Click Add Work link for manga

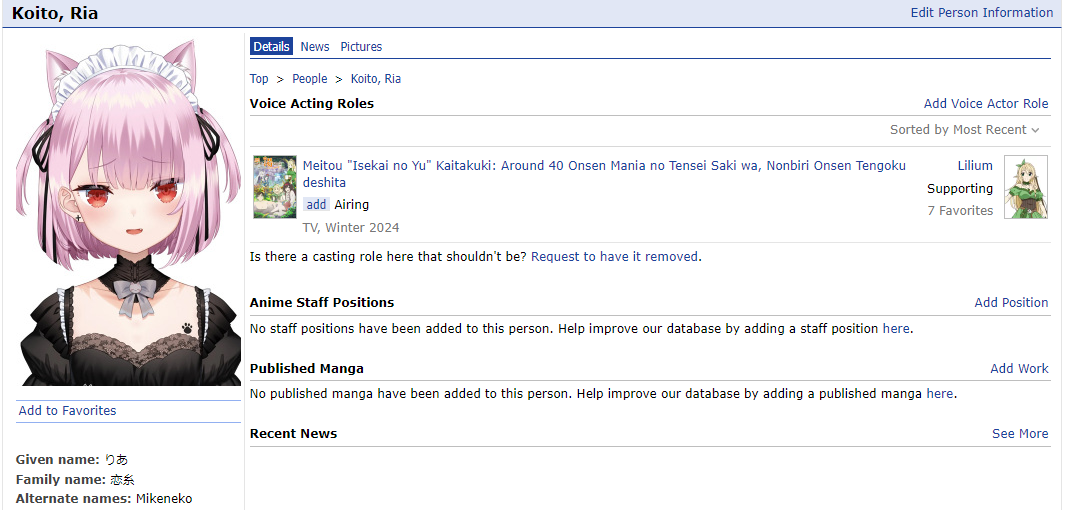[1019, 369]
